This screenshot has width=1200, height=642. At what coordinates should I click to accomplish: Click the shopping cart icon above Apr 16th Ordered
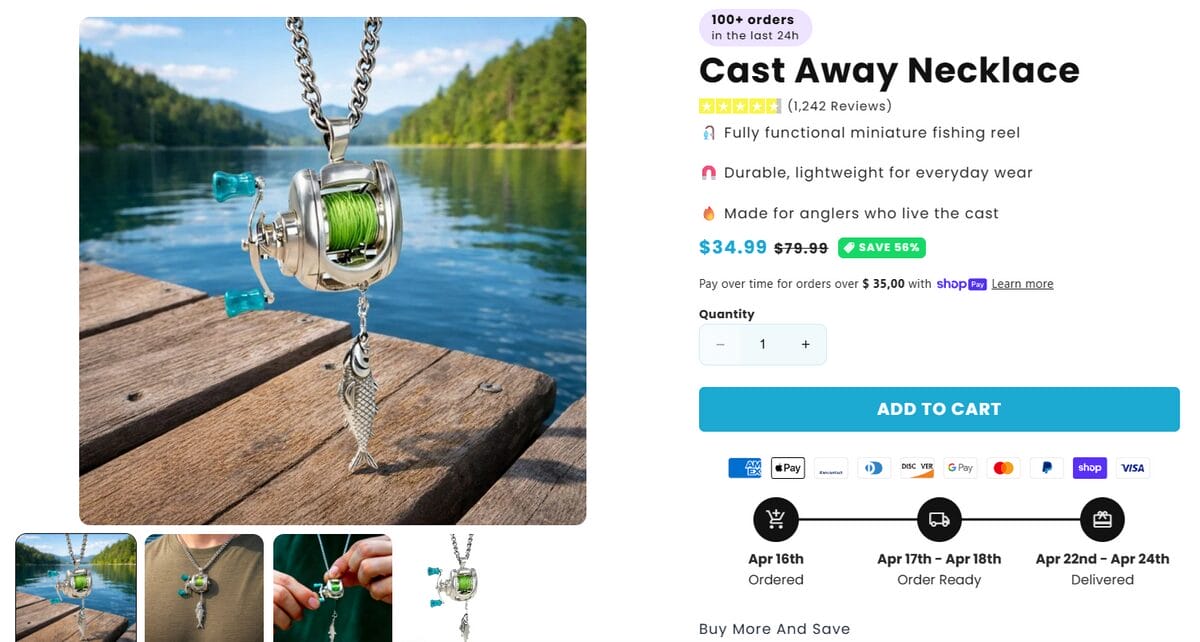click(x=776, y=519)
